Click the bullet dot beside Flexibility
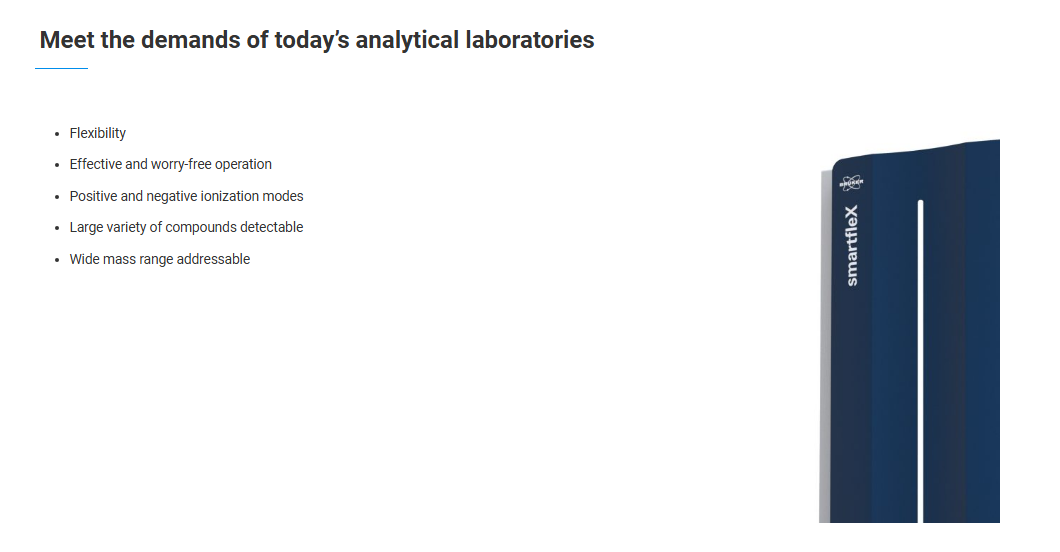This screenshot has width=1060, height=552. (x=57, y=134)
